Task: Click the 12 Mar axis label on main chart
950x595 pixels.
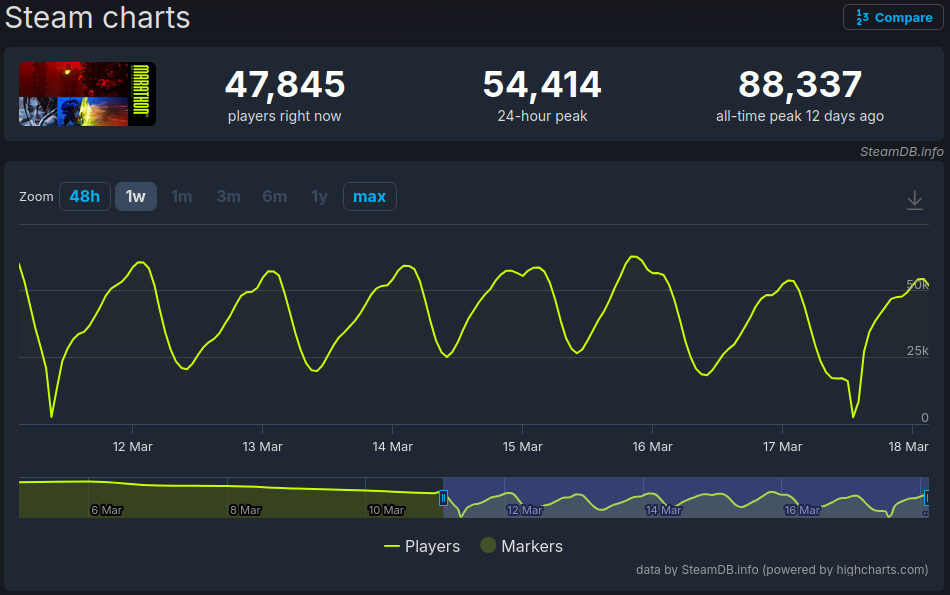Action: point(133,447)
